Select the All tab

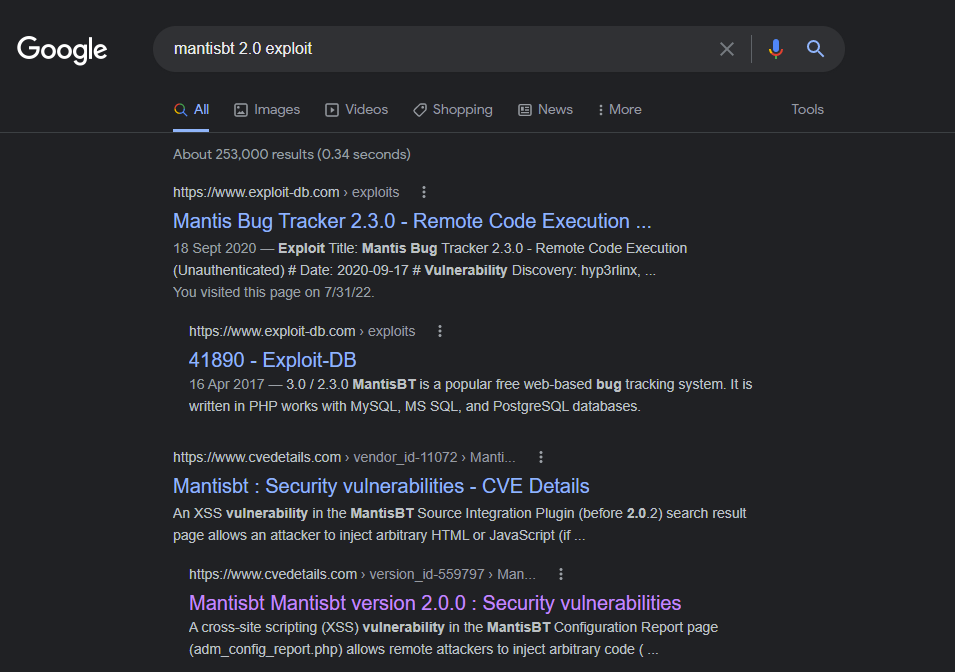pyautogui.click(x=191, y=110)
